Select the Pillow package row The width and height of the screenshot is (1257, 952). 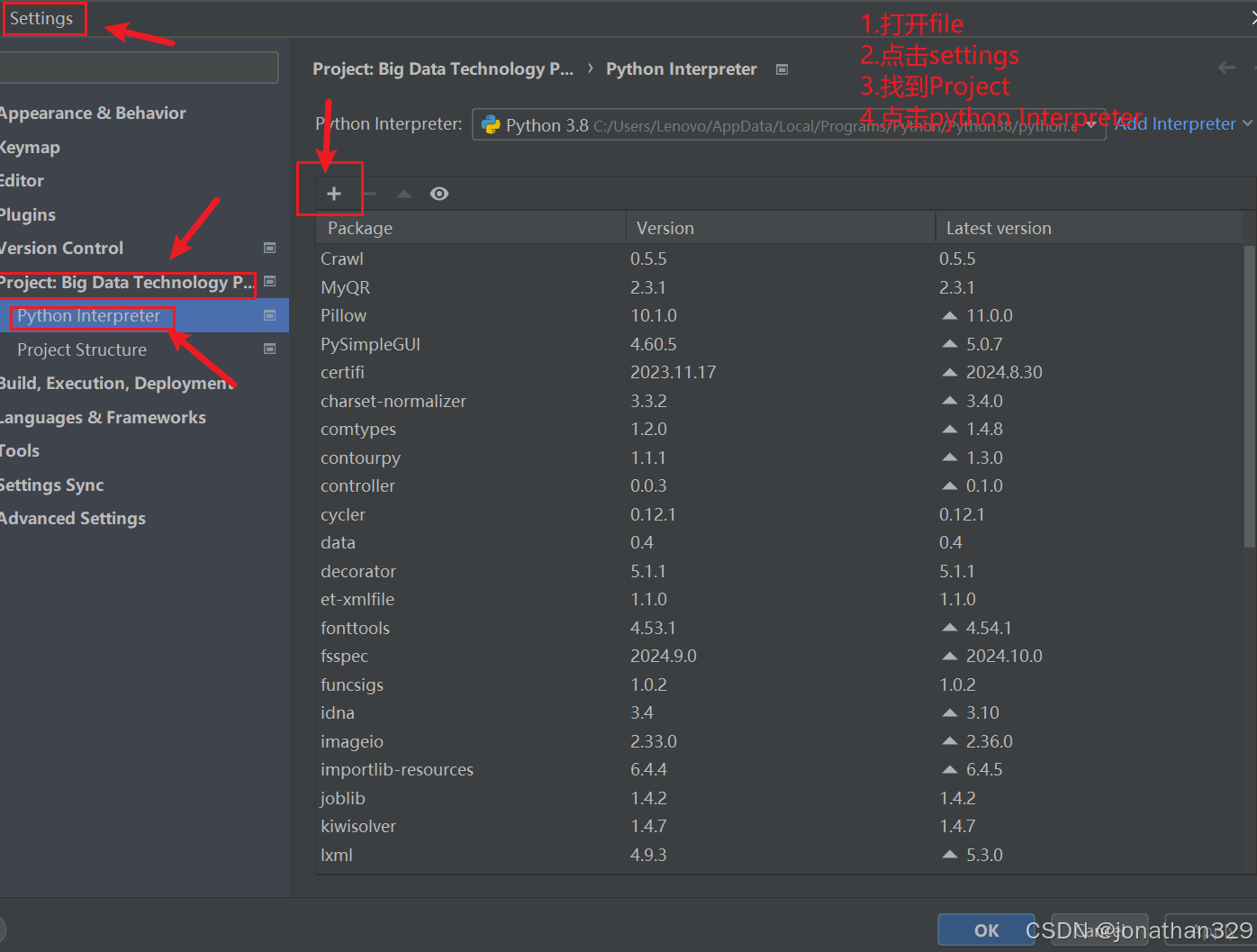(x=780, y=315)
